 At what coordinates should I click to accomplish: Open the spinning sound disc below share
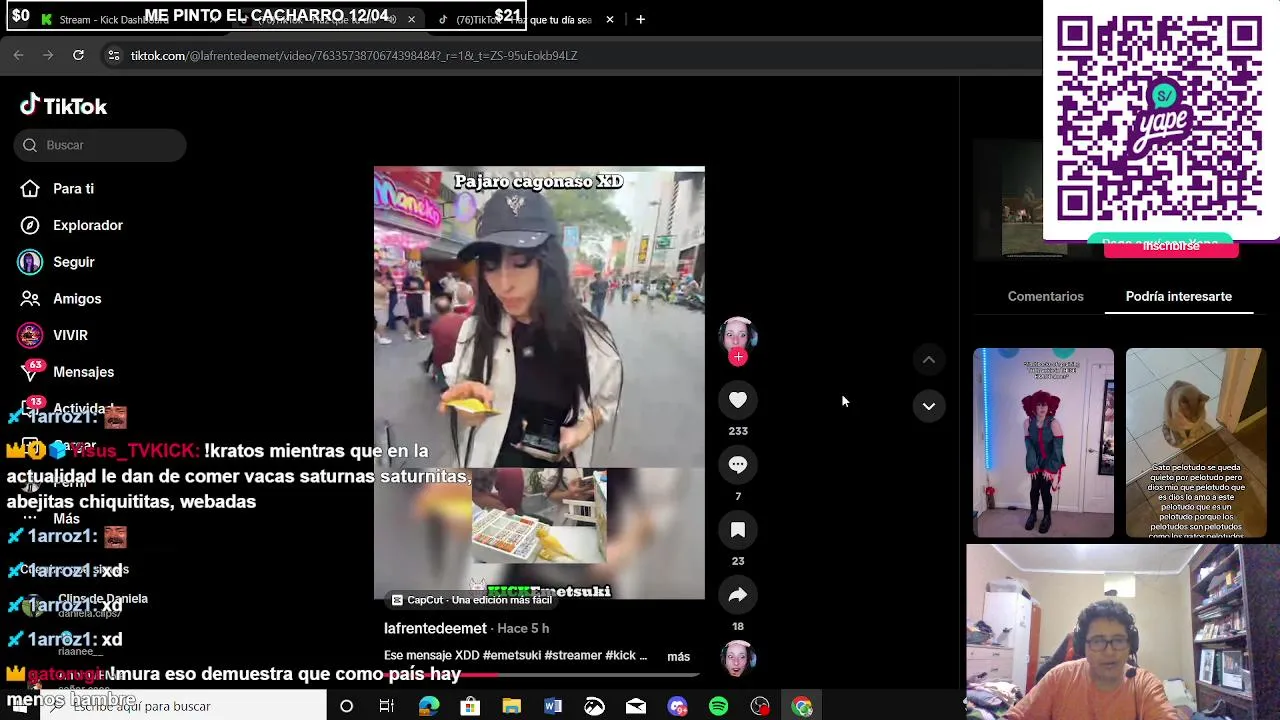pos(738,659)
